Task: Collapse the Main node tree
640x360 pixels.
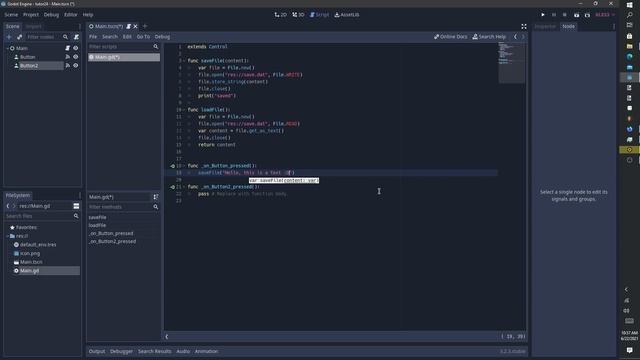Action: (7, 48)
